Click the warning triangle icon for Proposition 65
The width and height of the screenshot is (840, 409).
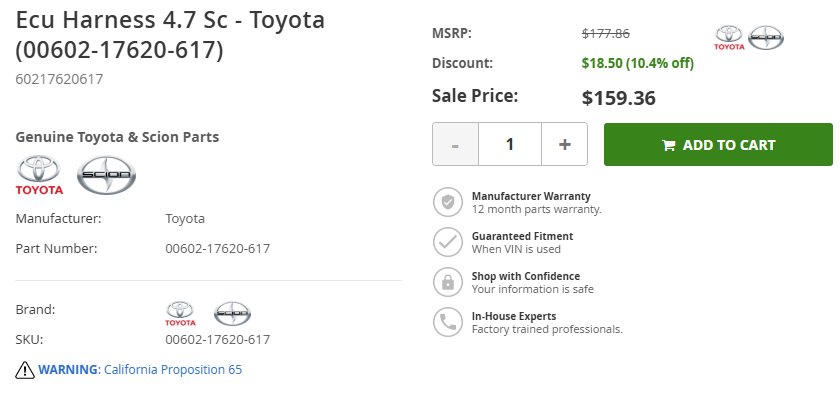click(x=25, y=370)
